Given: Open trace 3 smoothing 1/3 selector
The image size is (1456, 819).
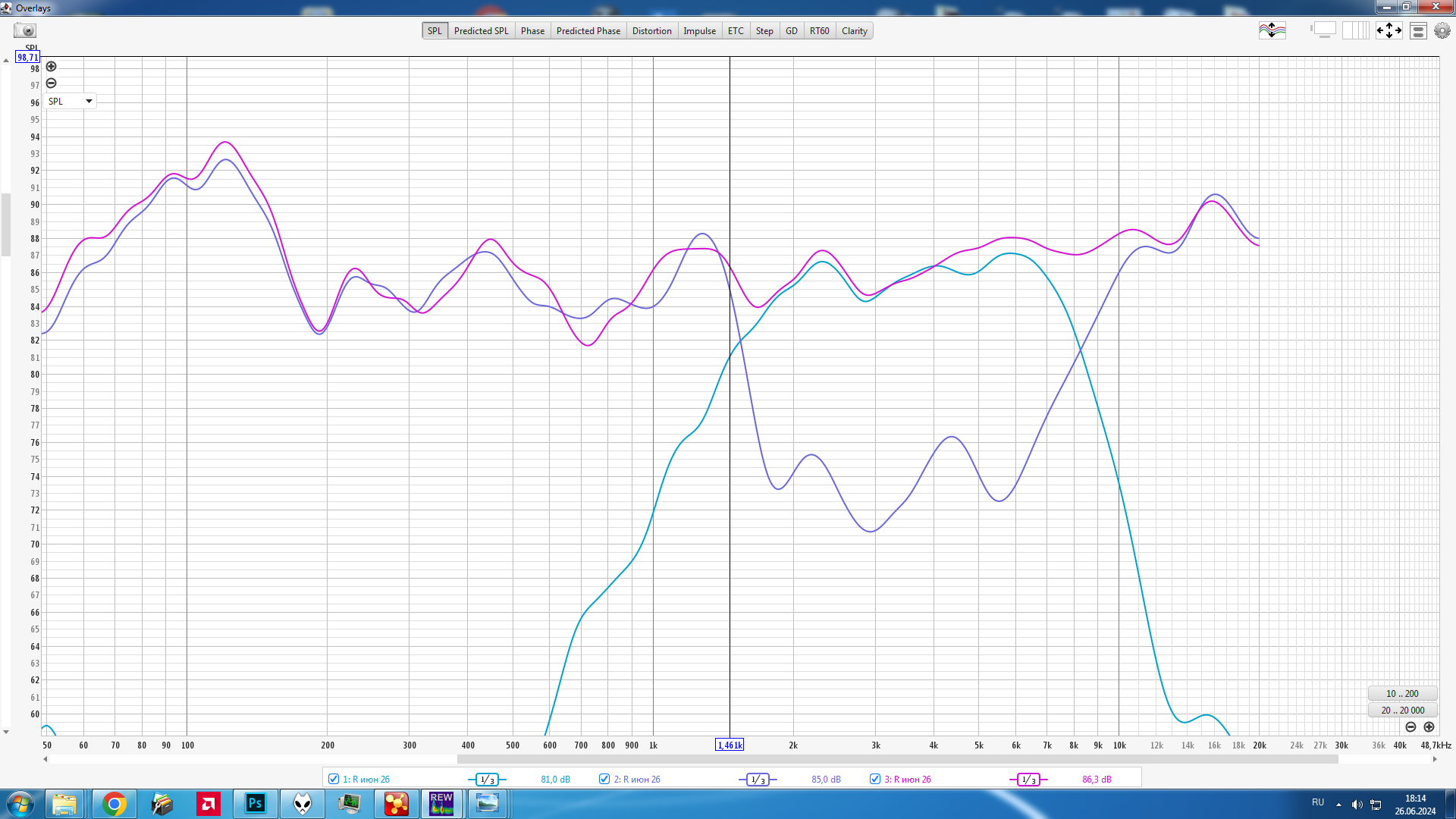Looking at the screenshot, I should coord(1028,780).
